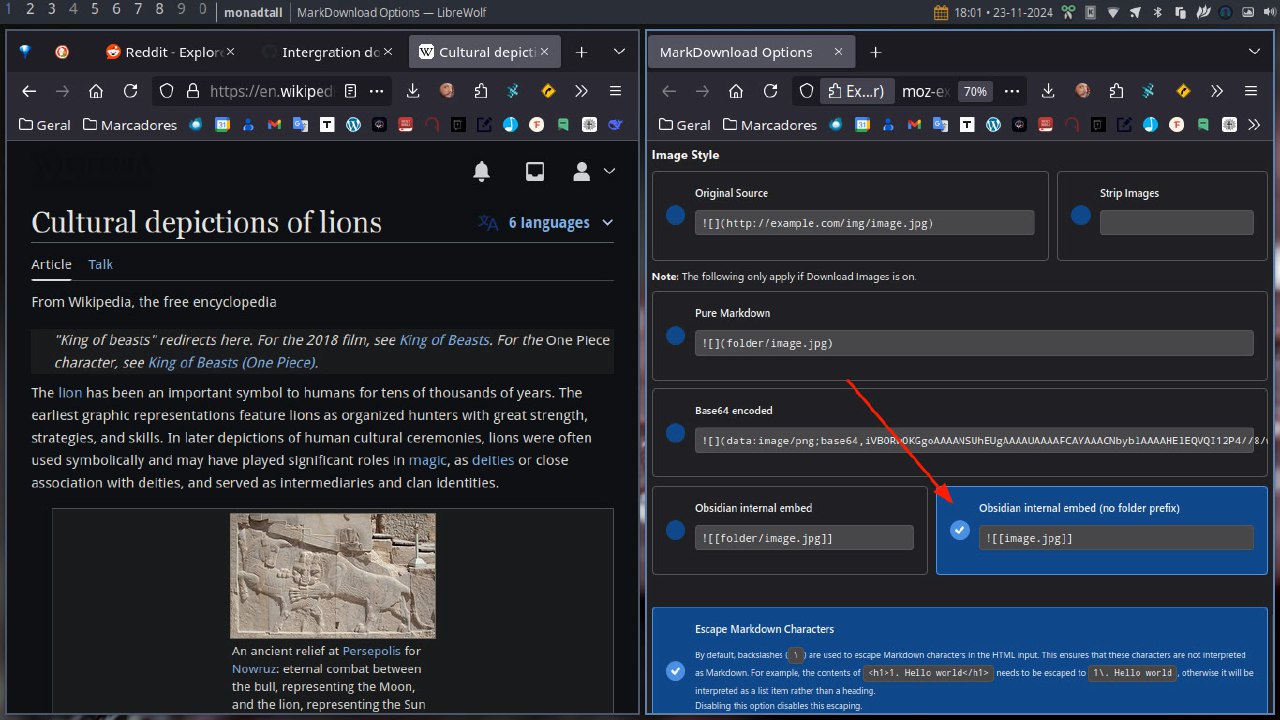
Task: Reload the MarkDownload Options page
Action: coord(770,91)
